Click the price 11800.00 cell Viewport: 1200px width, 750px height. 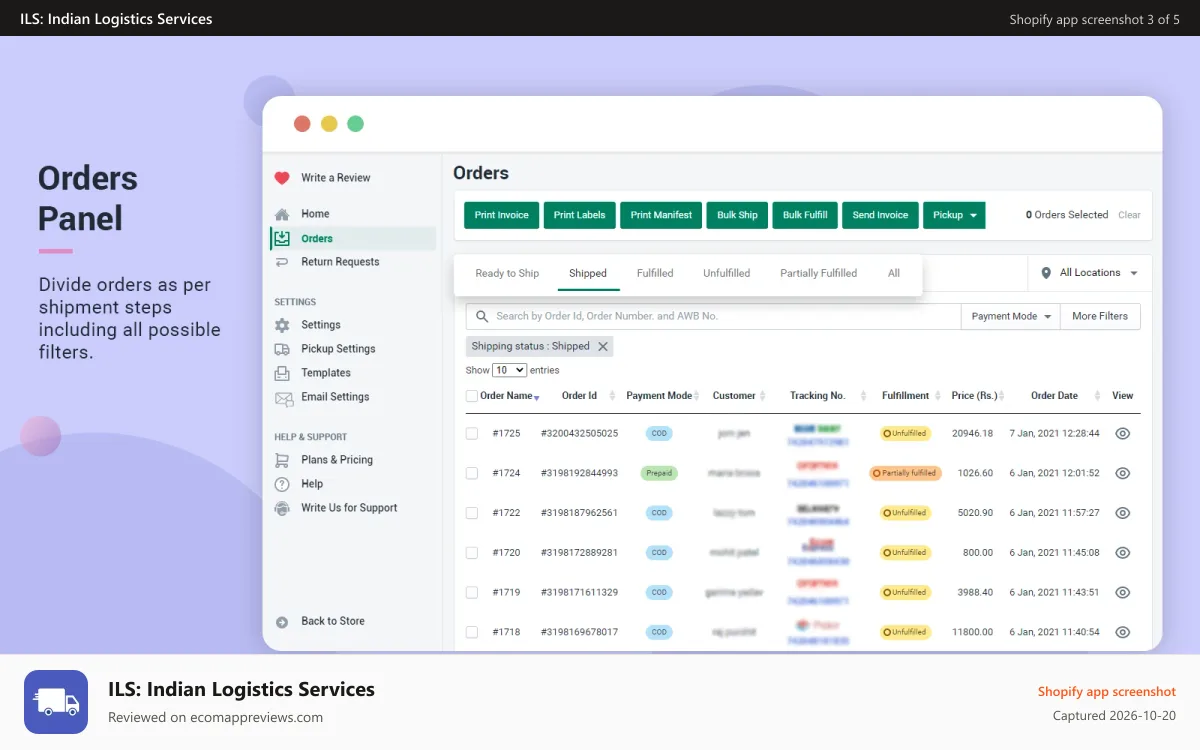[972, 632]
